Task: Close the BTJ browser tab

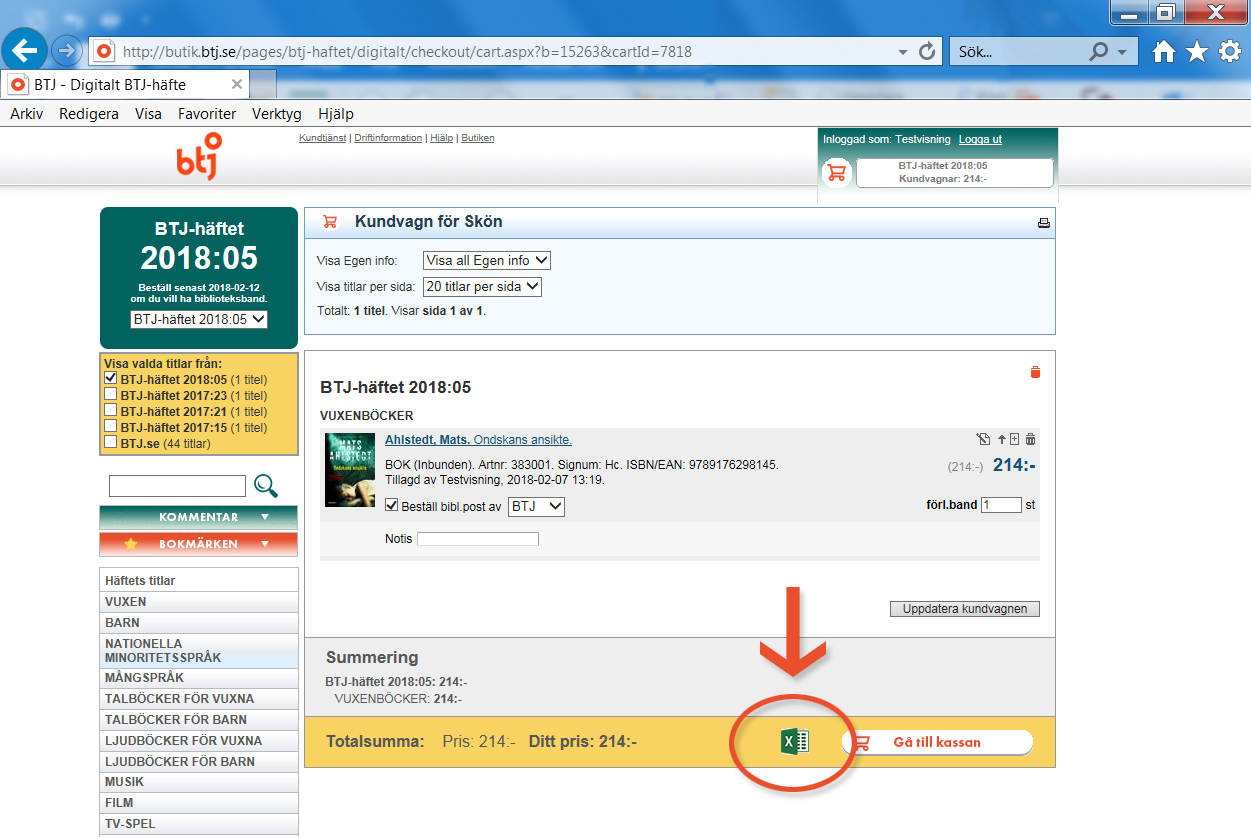Action: [x=236, y=84]
